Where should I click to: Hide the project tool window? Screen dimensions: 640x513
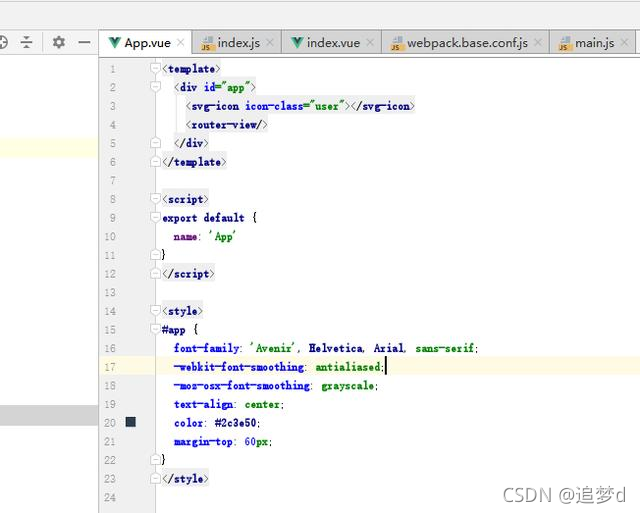(84, 42)
